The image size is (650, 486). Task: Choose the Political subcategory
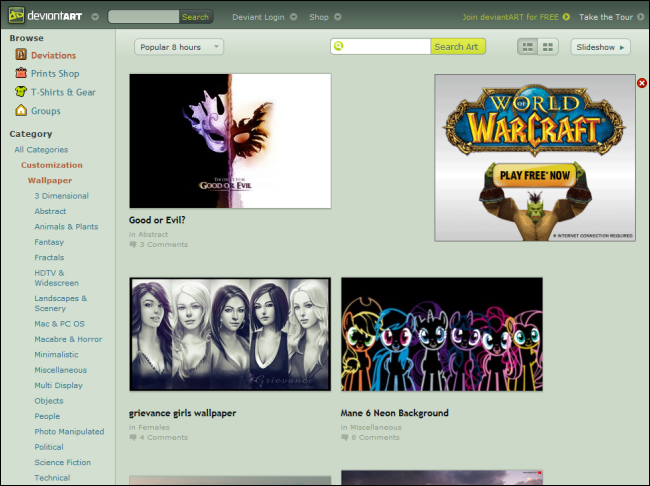[49, 447]
